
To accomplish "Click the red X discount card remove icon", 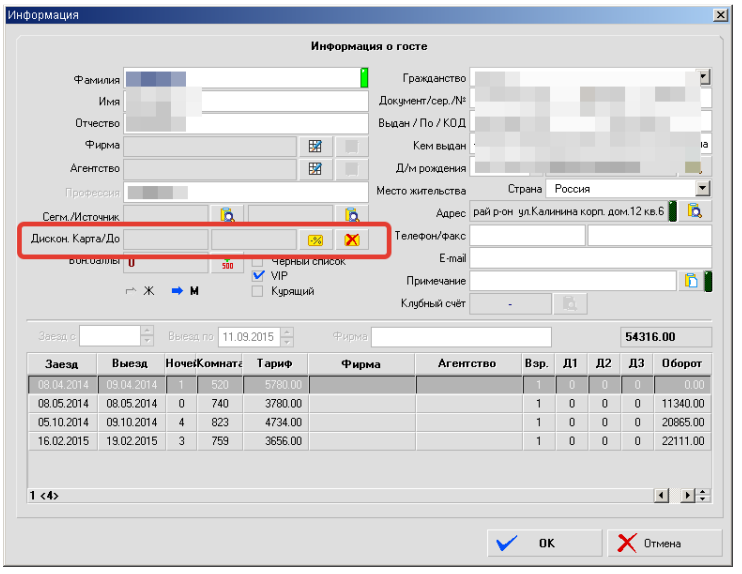I will (x=351, y=239).
